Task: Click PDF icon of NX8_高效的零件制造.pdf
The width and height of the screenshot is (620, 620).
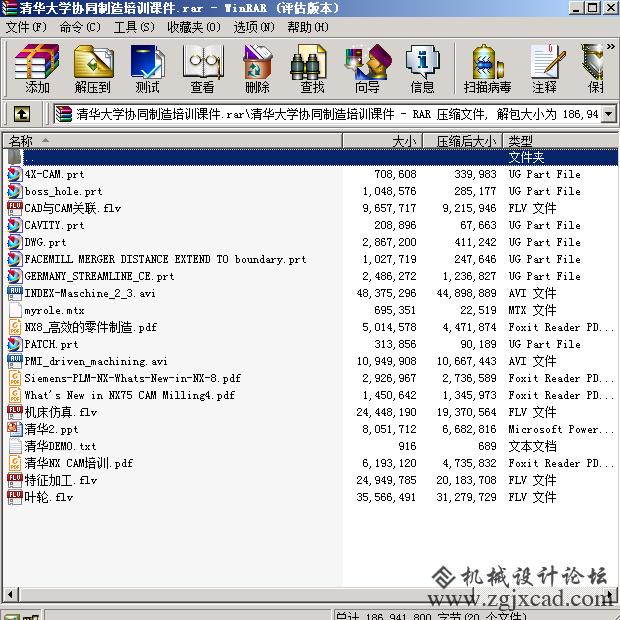Action: point(15,327)
